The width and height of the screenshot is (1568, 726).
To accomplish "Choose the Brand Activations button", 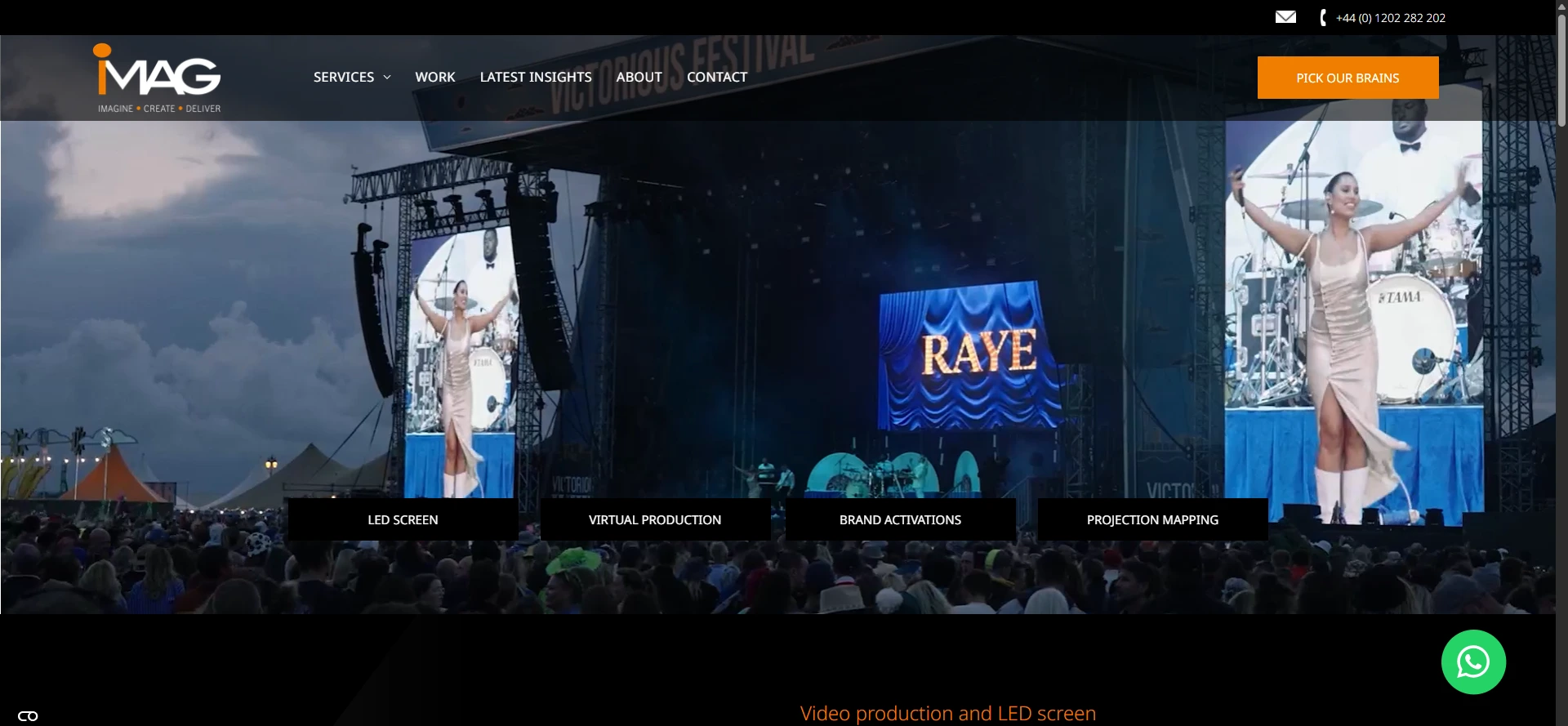I will click(x=901, y=519).
